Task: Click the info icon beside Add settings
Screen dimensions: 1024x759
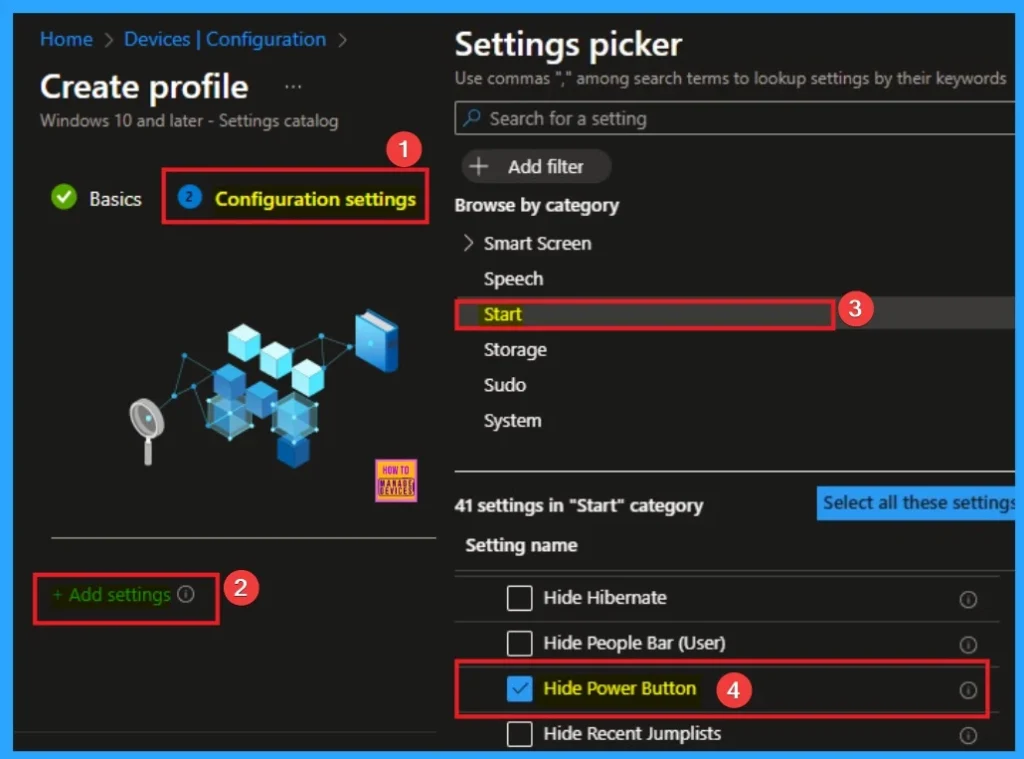Action: click(186, 594)
